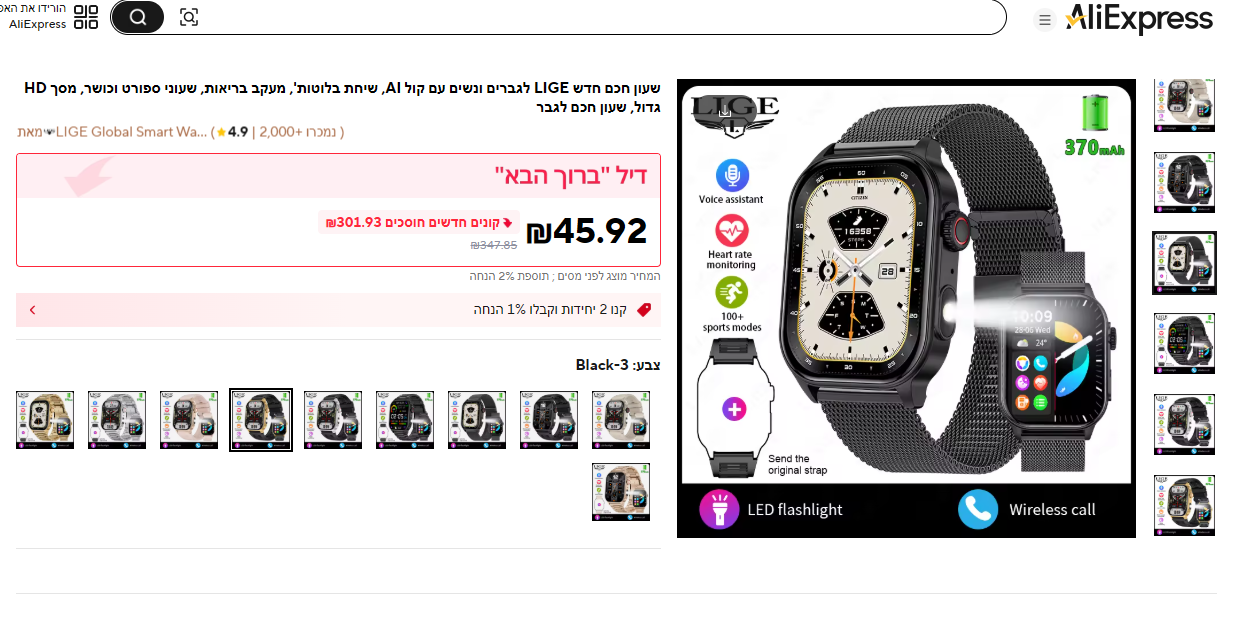The width and height of the screenshot is (1242, 629).
Task: Click the AliExpress logo
Action: pos(1139,18)
